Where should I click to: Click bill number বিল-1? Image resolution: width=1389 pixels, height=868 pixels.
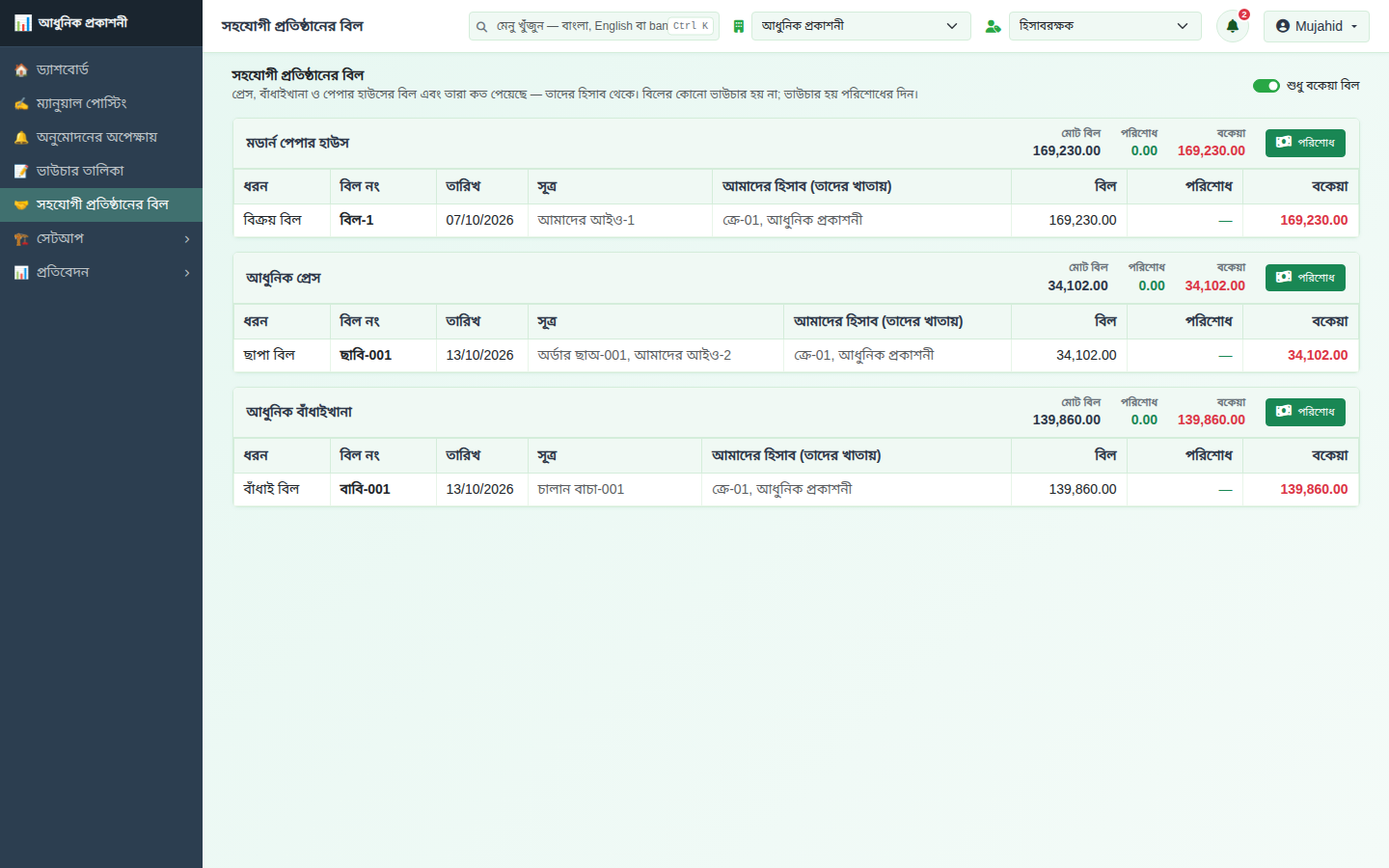357,220
